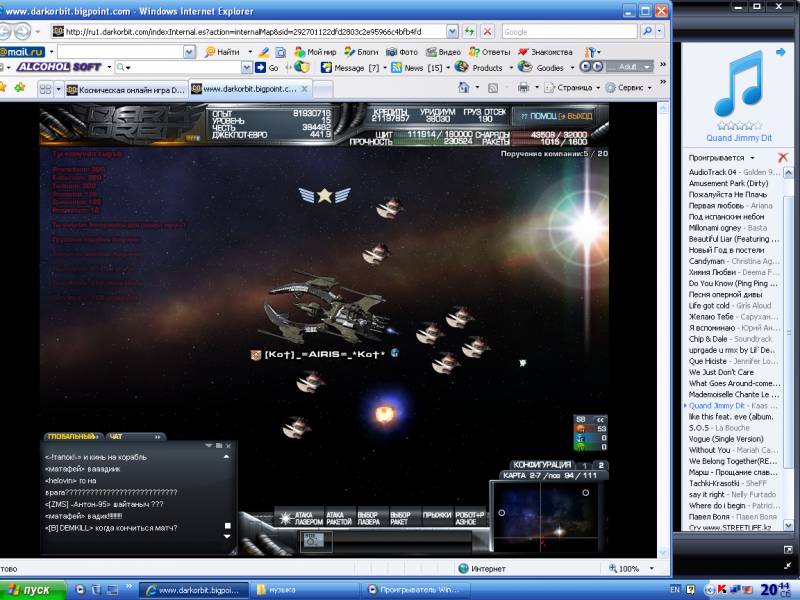Image resolution: width=800 pixels, height=600 pixels.
Task: Focus the Google search box
Action: coord(569,32)
